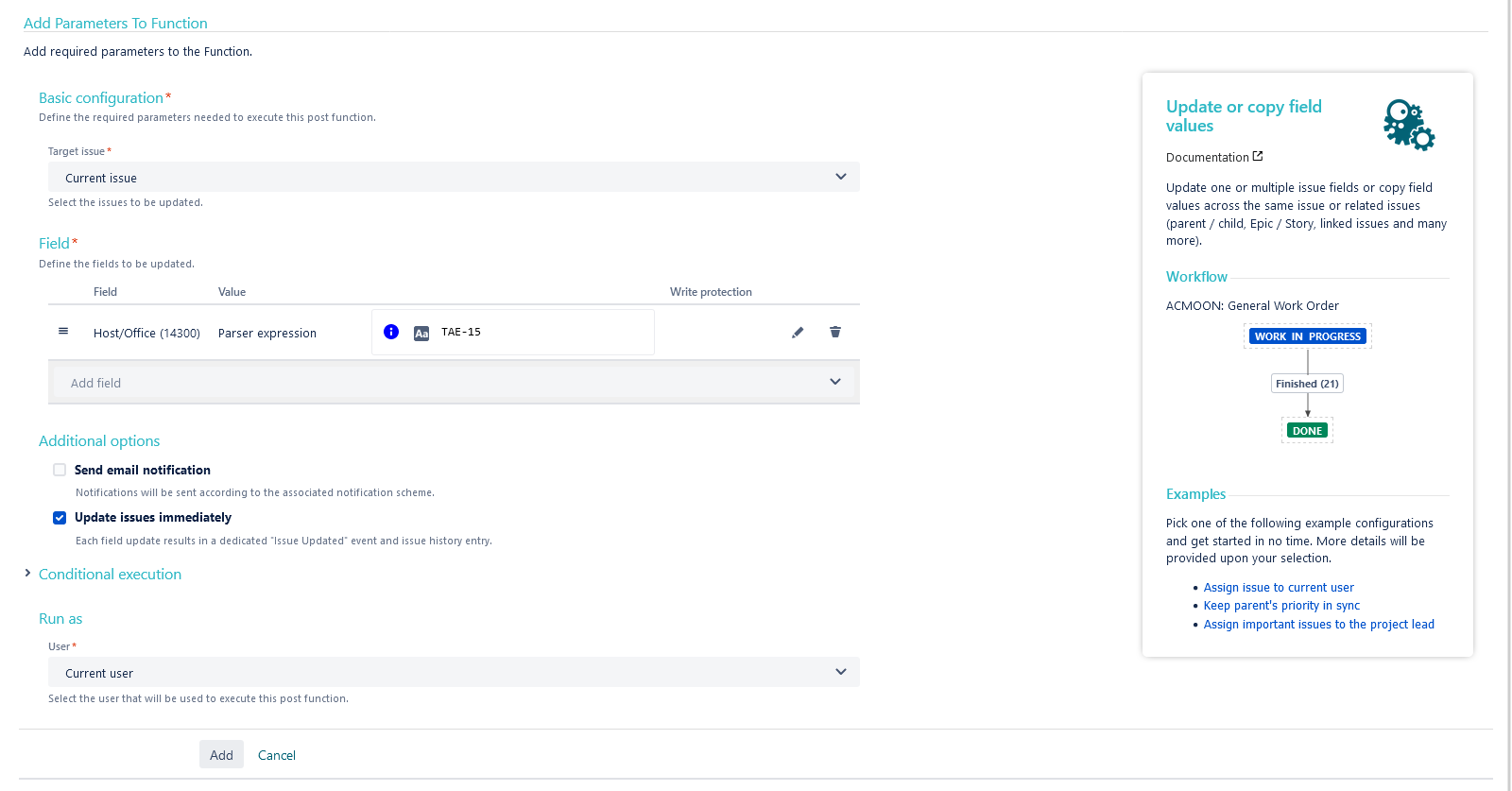Click the Basic configuration heading
The height and width of the screenshot is (791, 1512).
[101, 97]
